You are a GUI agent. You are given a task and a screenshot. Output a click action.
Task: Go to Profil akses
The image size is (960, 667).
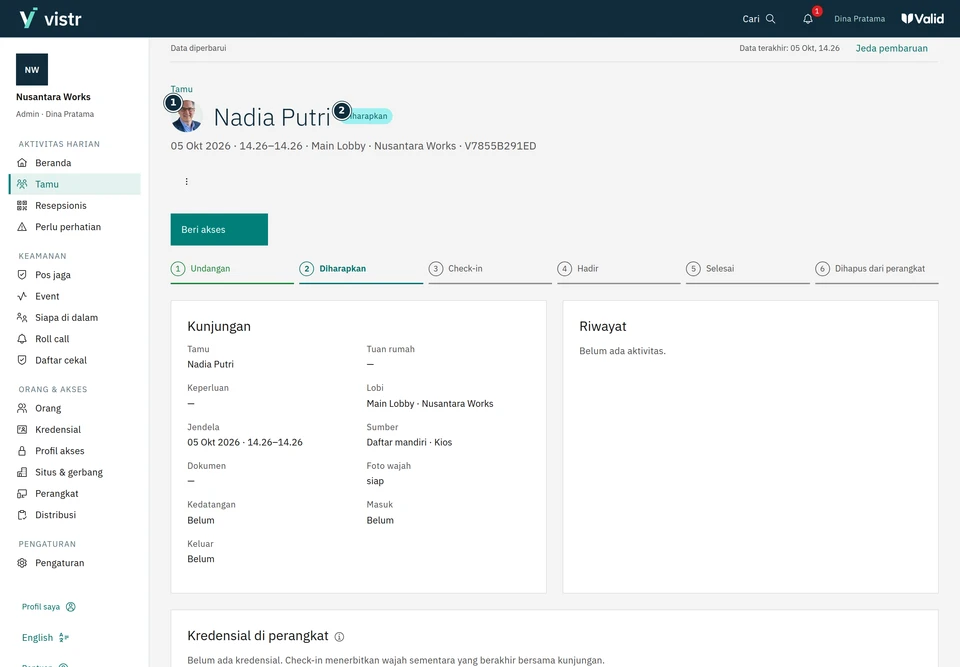tap(75, 451)
